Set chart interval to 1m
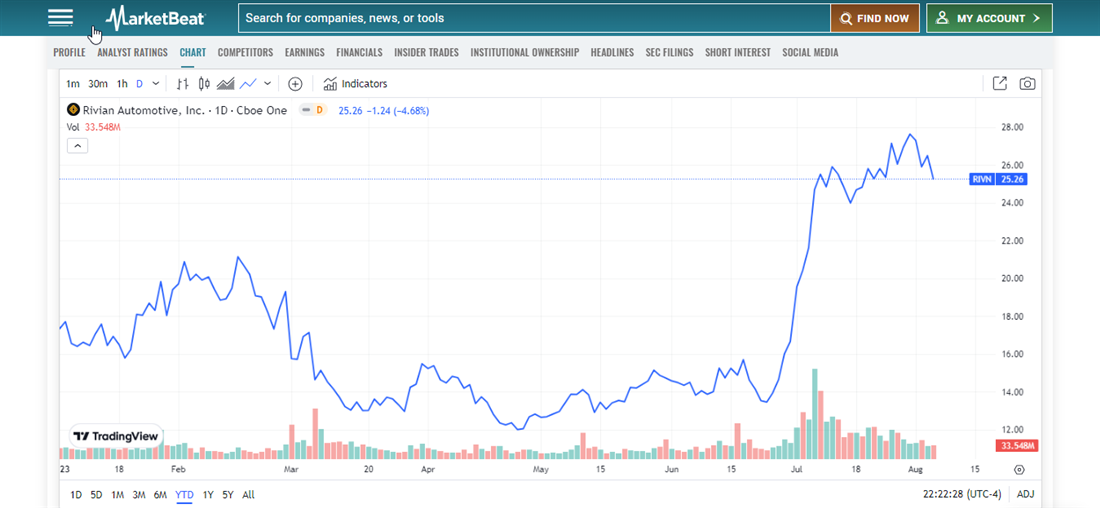This screenshot has width=1100, height=508. (x=73, y=84)
